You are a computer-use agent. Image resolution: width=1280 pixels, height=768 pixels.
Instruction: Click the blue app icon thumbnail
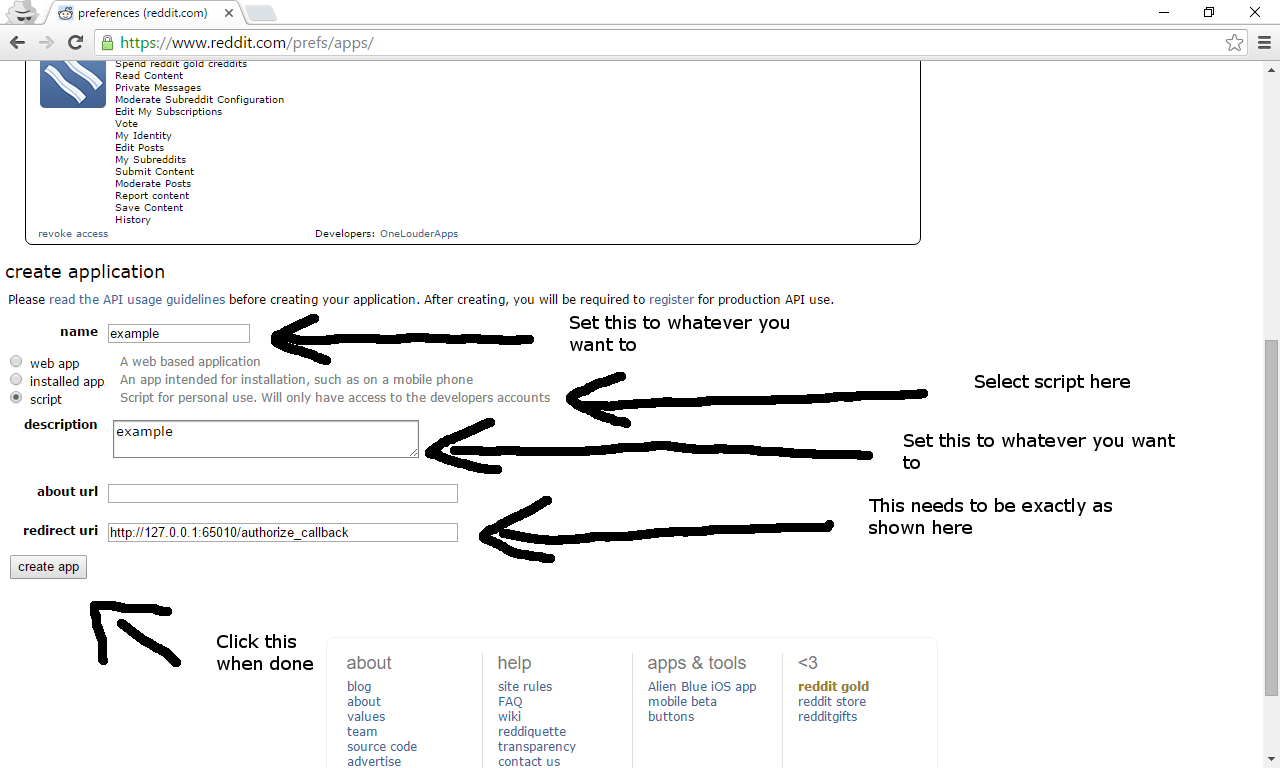click(x=73, y=82)
